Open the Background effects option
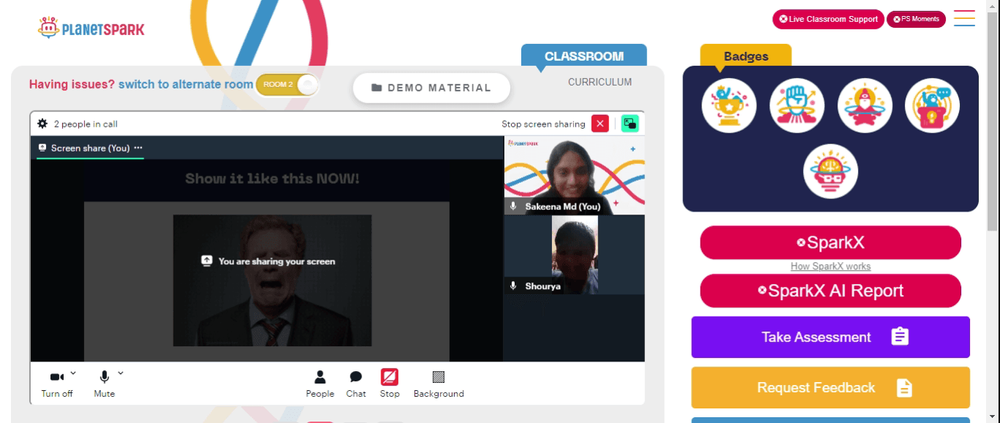The width and height of the screenshot is (1000, 423). click(x=439, y=384)
